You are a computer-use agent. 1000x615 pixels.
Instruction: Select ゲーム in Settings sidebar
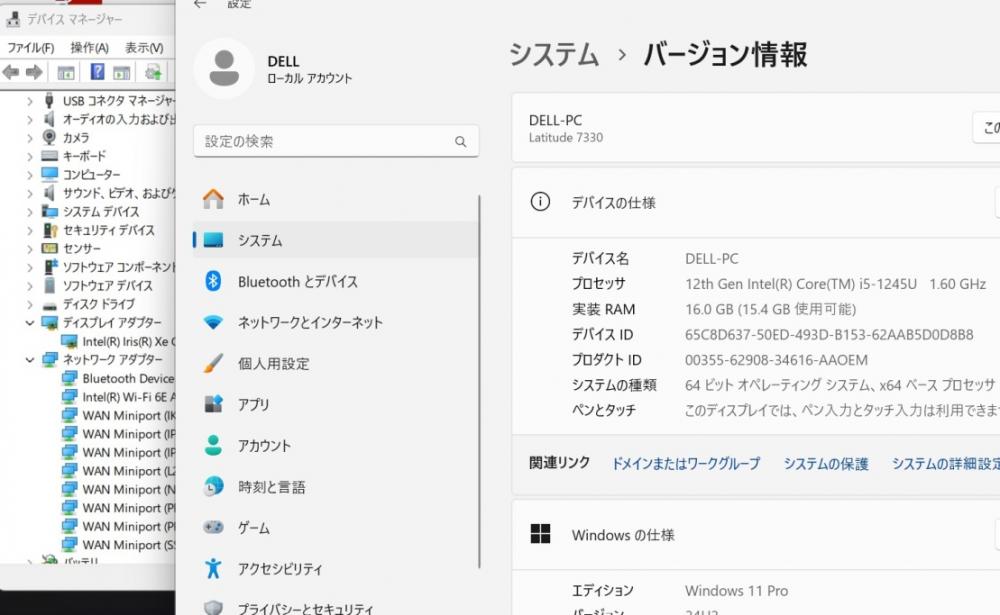coord(335,528)
